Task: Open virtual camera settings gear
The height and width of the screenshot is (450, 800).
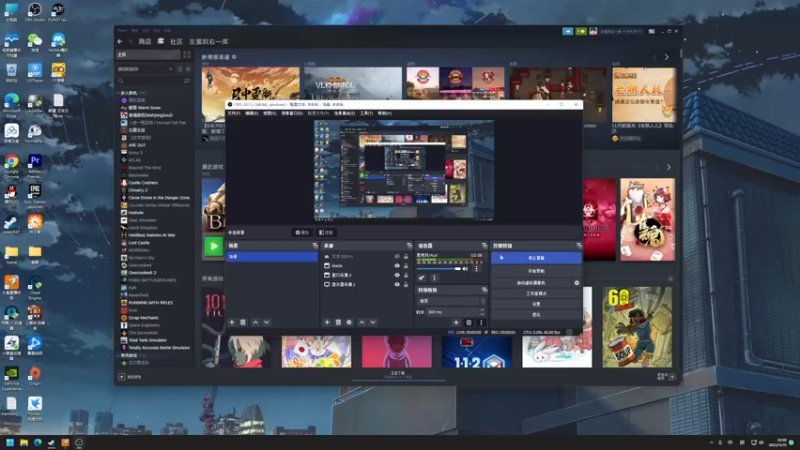Action: (x=577, y=283)
